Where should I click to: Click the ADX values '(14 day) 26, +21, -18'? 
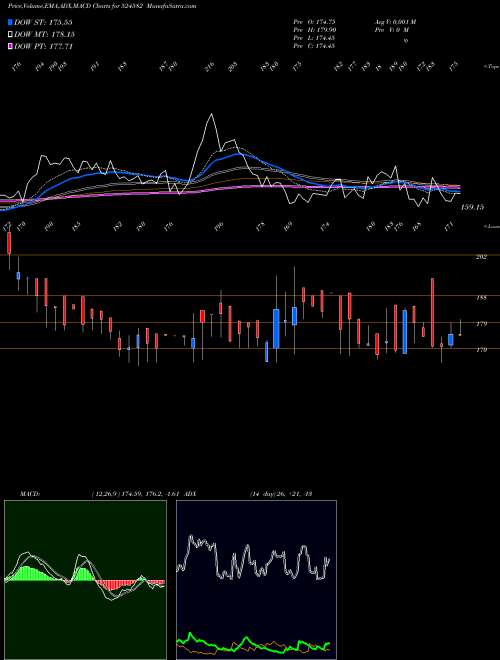[x=280, y=493]
